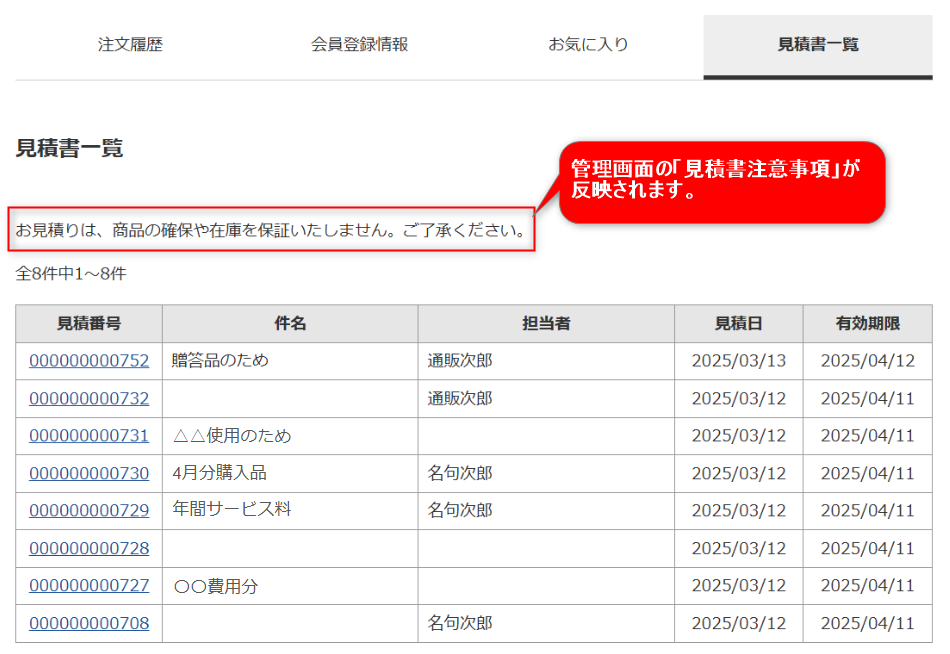
Task: Click the estimate disclaimer notice text
Action: 271,230
